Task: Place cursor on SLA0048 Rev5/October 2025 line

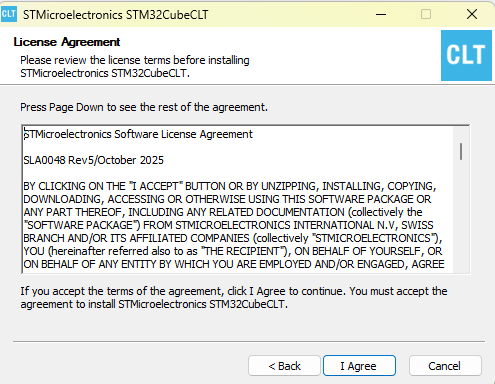Action: coord(94,160)
